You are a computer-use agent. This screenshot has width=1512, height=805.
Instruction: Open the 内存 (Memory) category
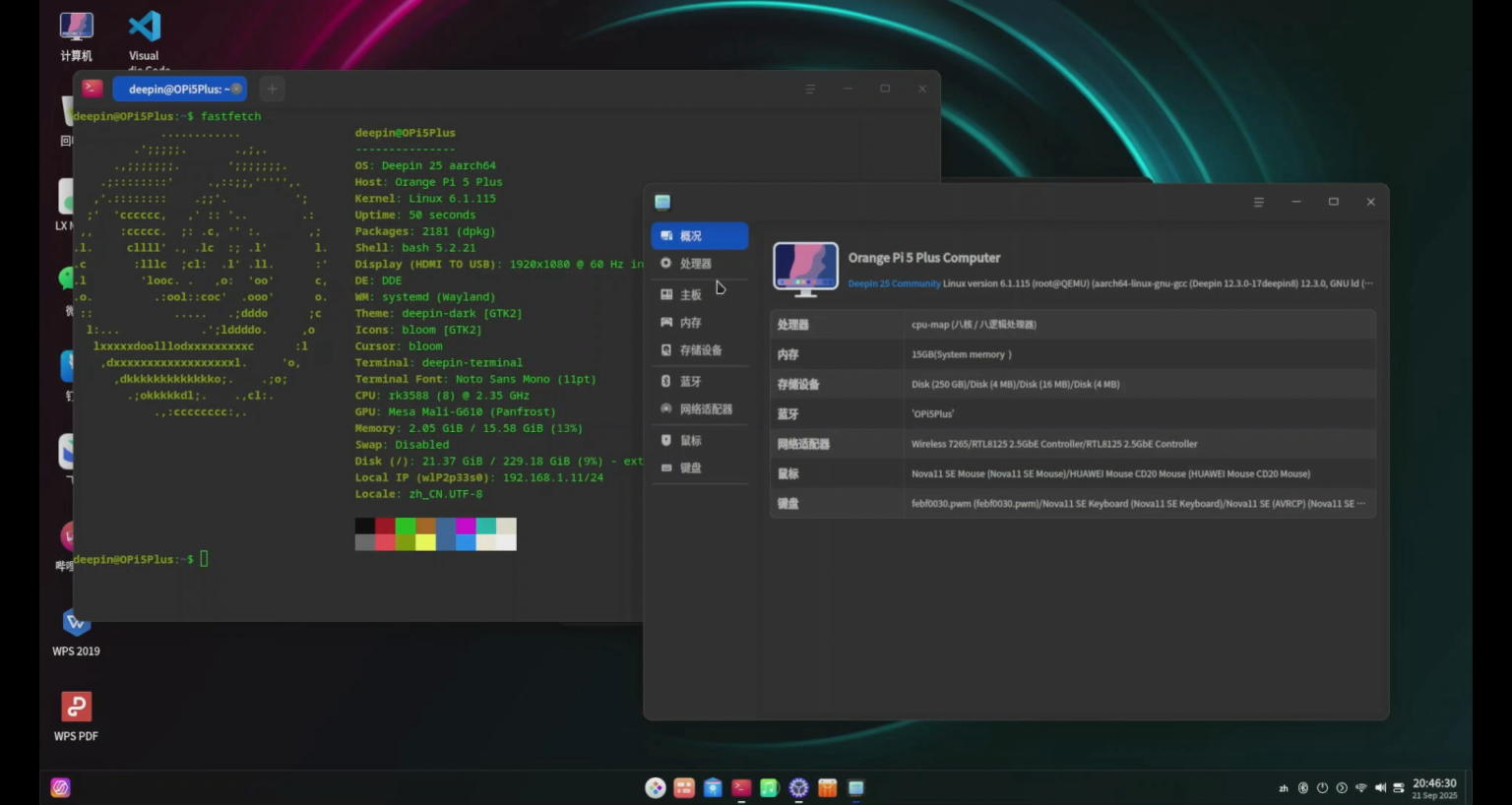tap(690, 323)
